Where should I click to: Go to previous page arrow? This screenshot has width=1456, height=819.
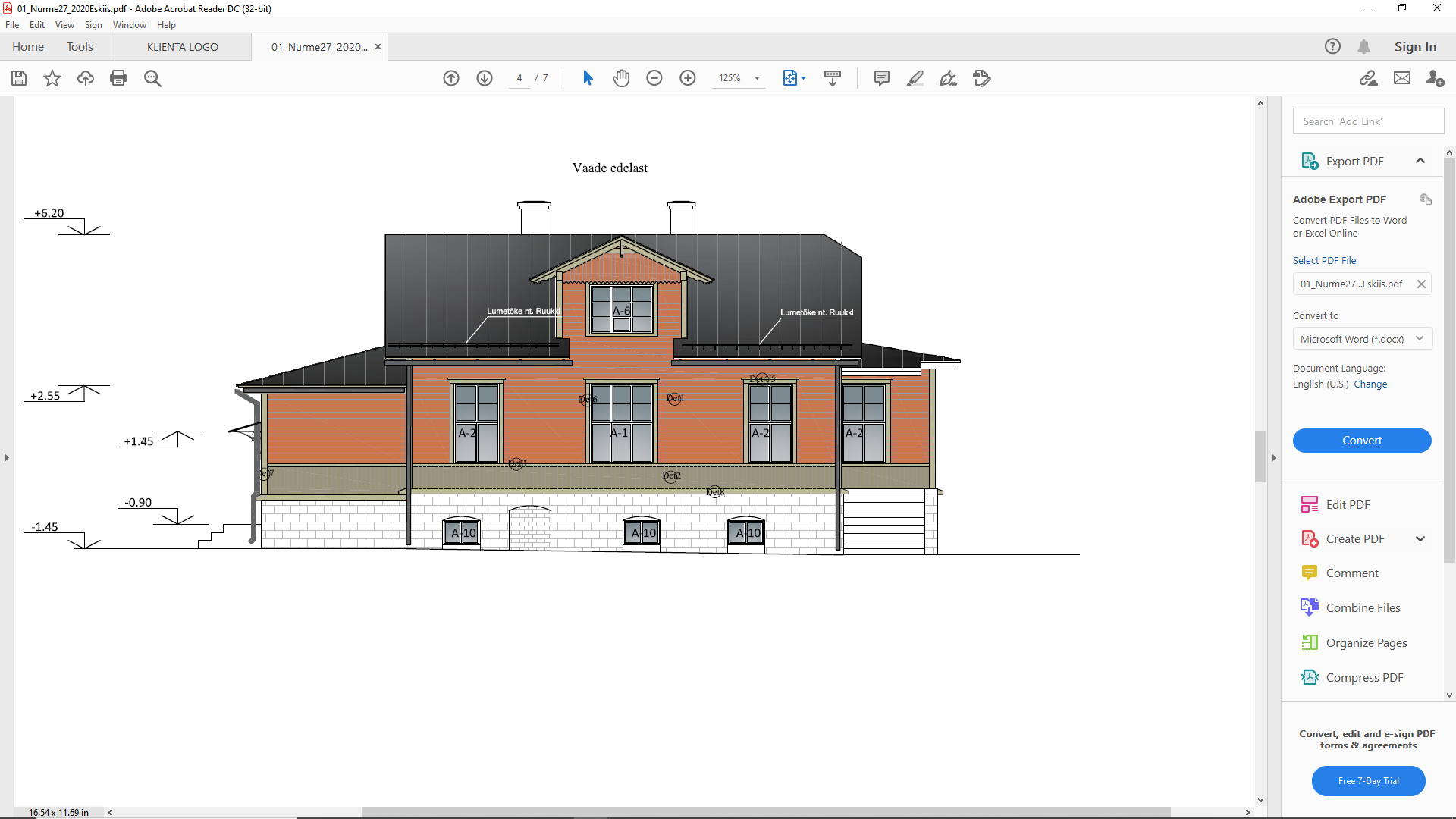click(x=451, y=78)
